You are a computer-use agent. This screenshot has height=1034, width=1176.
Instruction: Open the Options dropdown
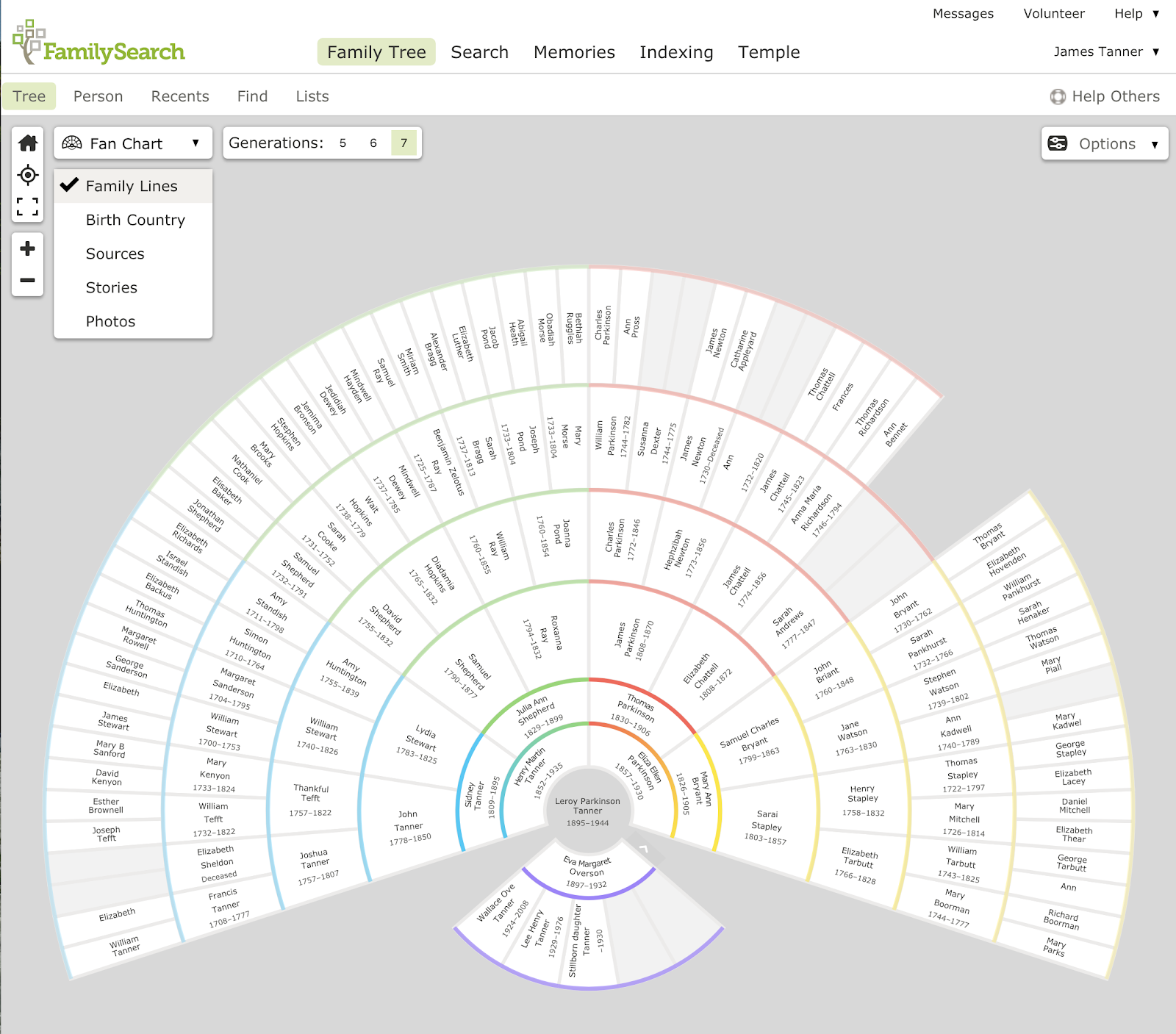coord(1104,143)
